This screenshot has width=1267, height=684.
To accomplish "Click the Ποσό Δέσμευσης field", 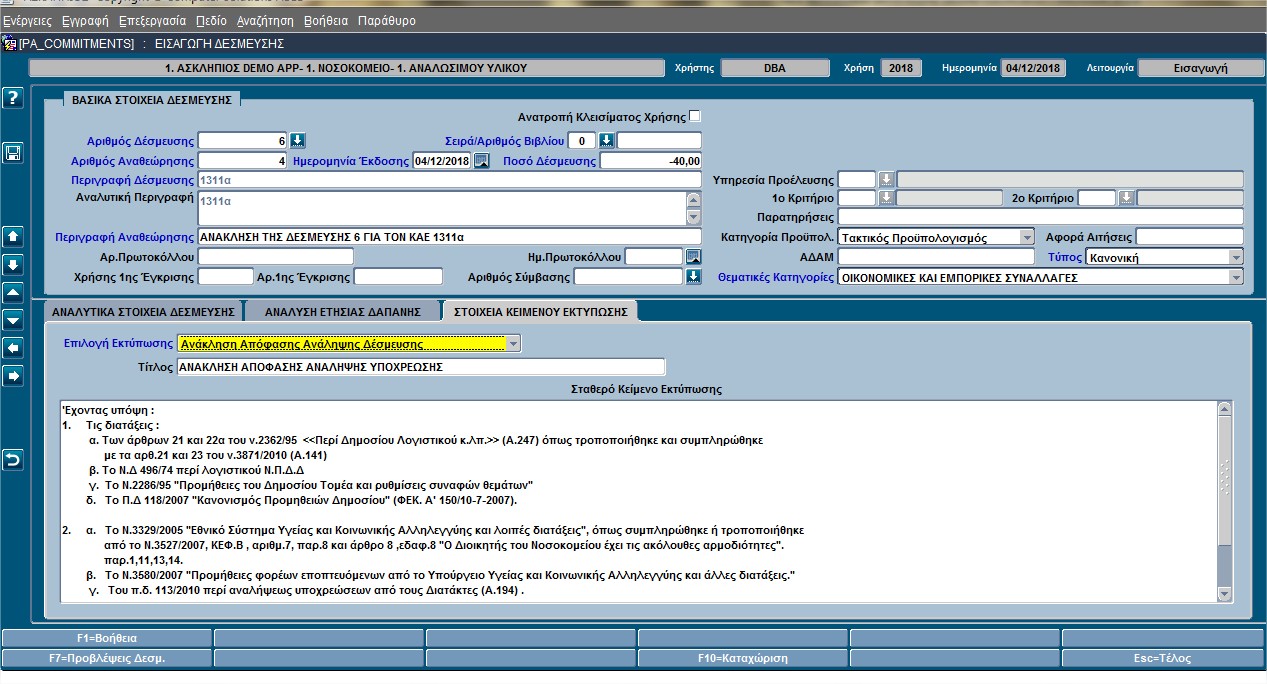I will click(x=650, y=161).
